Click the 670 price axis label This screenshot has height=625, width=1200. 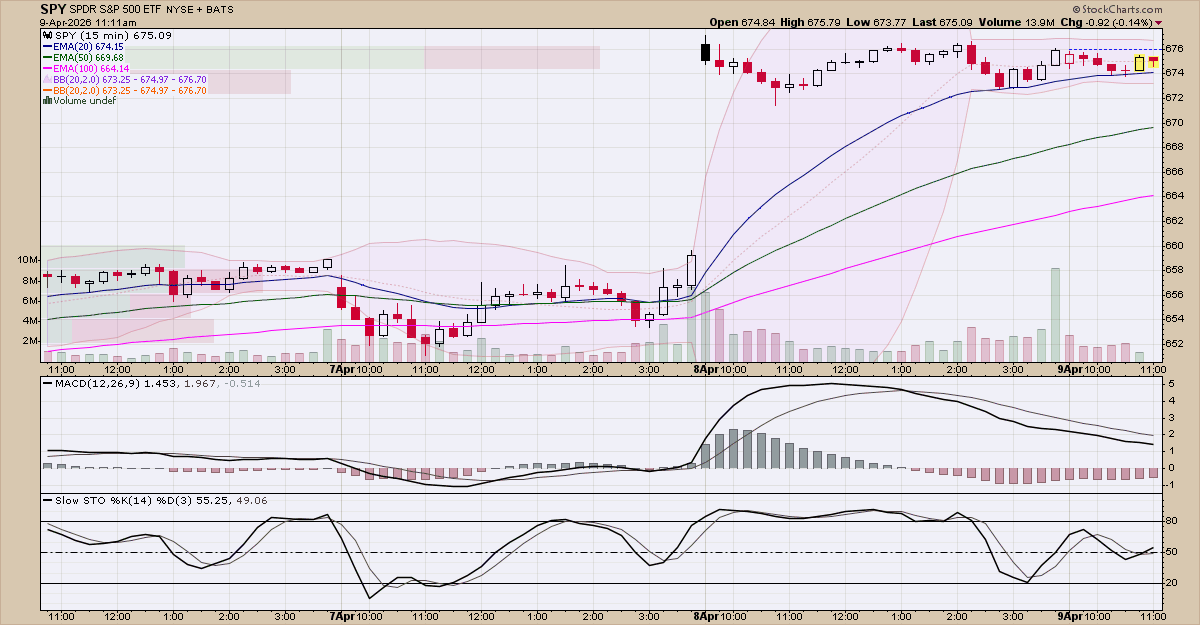point(1176,122)
